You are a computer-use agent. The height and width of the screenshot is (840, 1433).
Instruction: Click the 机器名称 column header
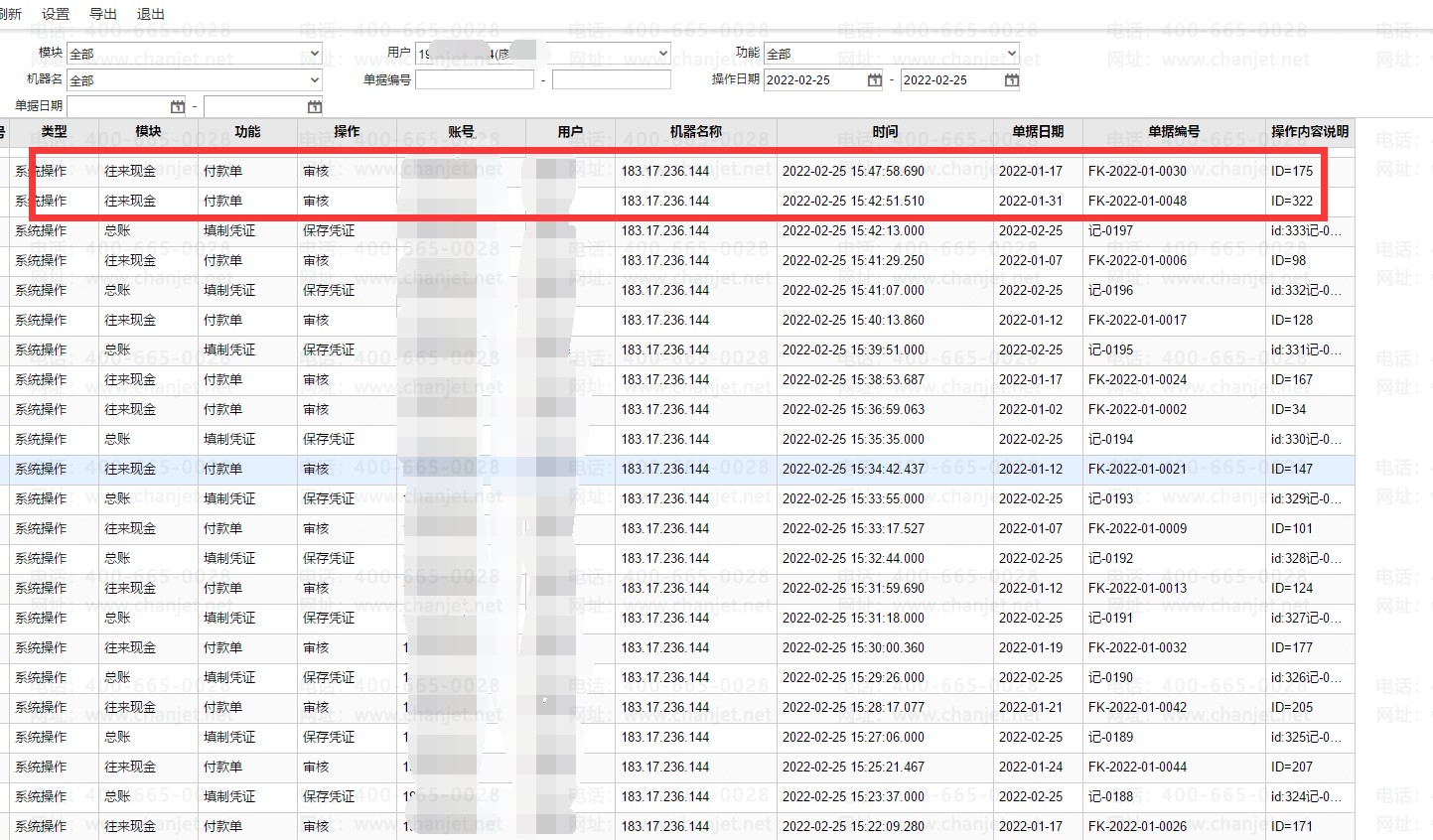coord(695,132)
